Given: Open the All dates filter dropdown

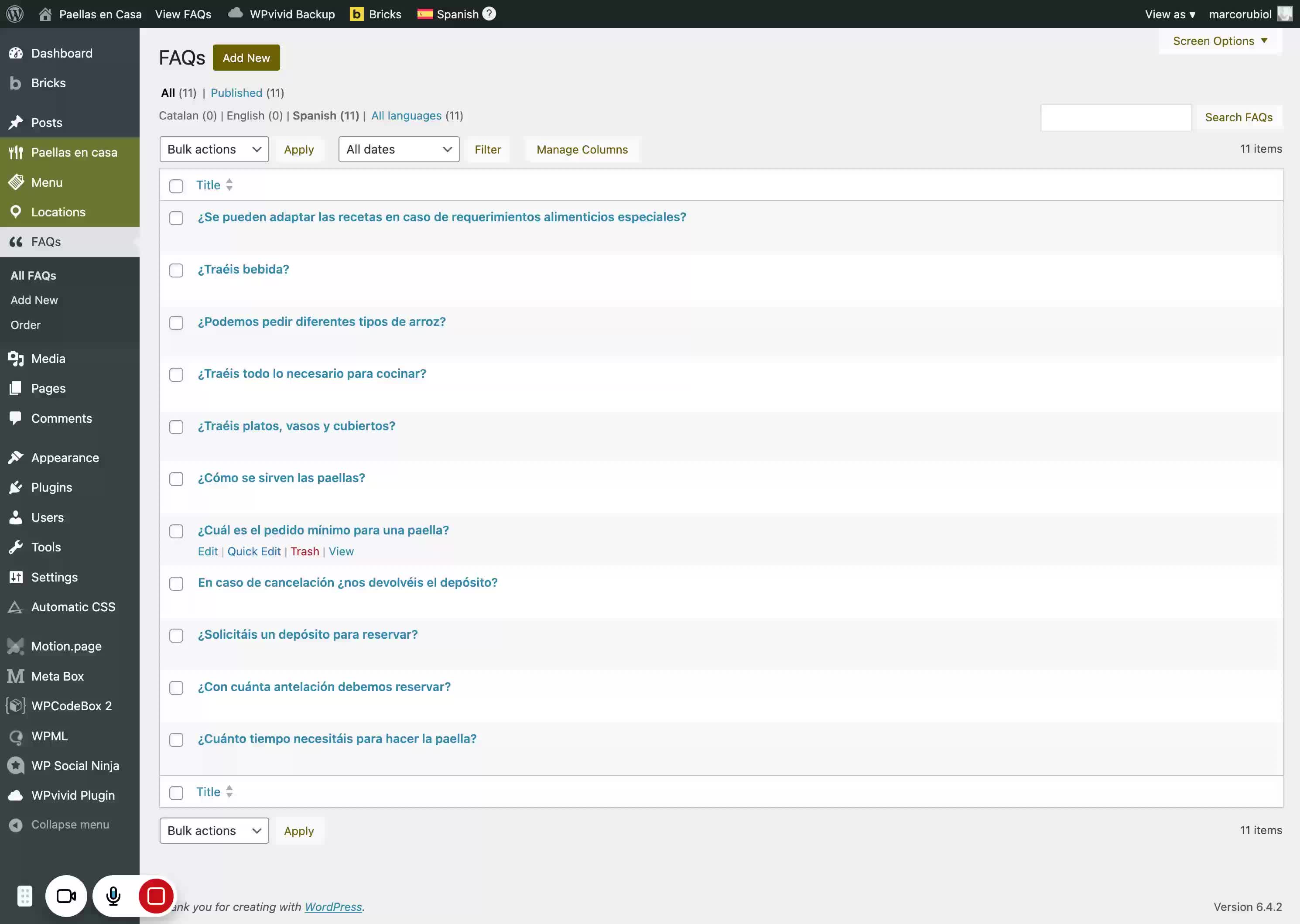Looking at the screenshot, I should pyautogui.click(x=398, y=149).
